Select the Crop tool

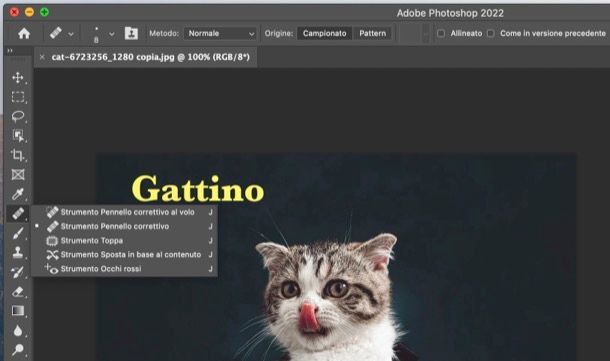tap(18, 155)
